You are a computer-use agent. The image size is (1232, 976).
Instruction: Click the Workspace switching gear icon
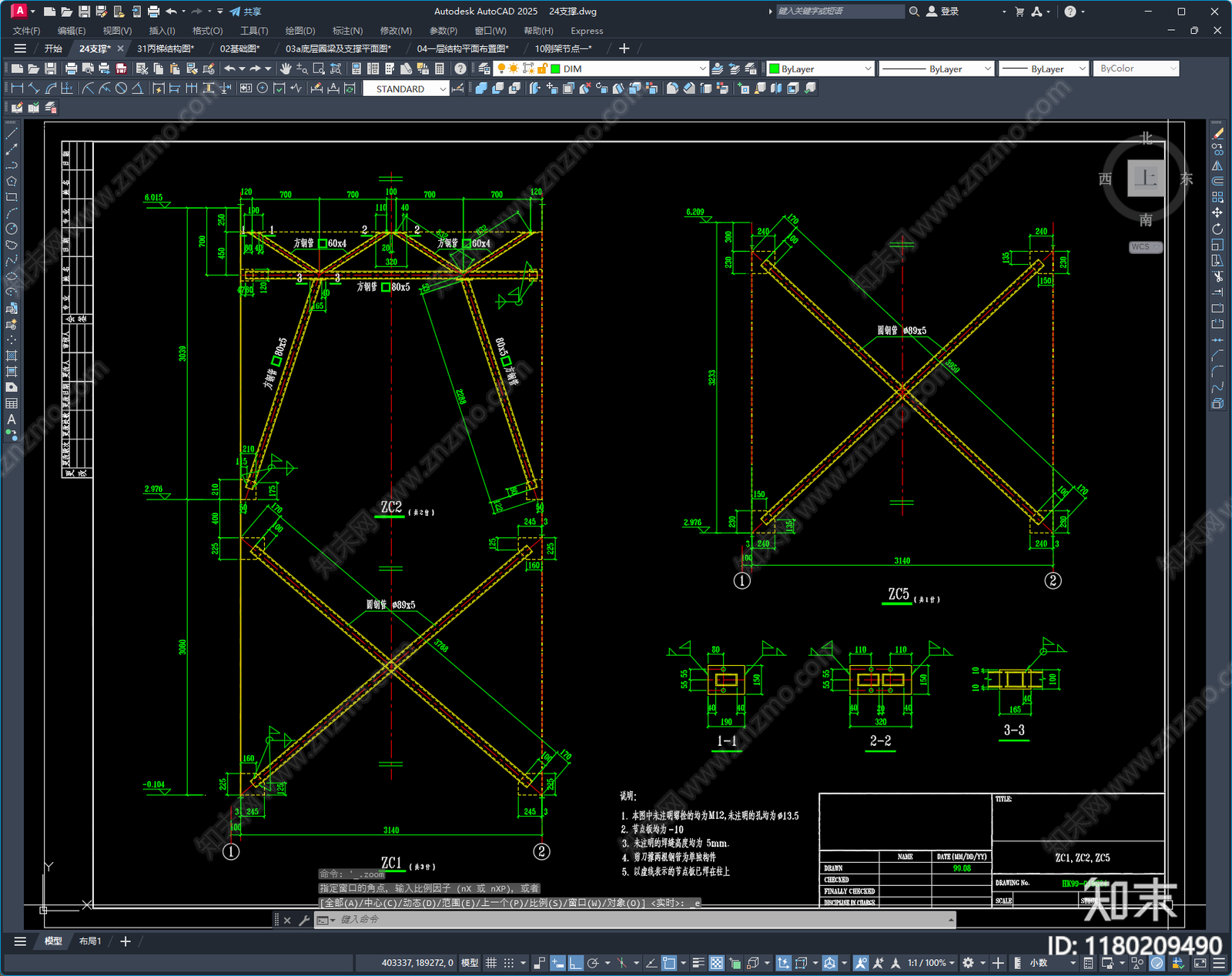969,963
